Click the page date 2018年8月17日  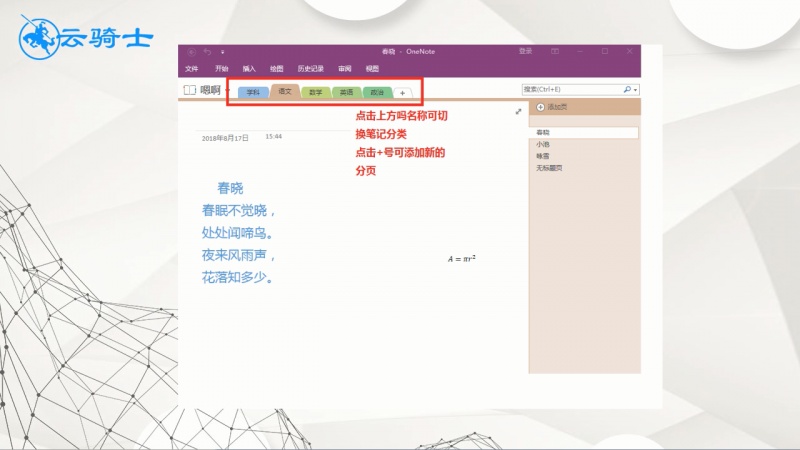tap(225, 138)
